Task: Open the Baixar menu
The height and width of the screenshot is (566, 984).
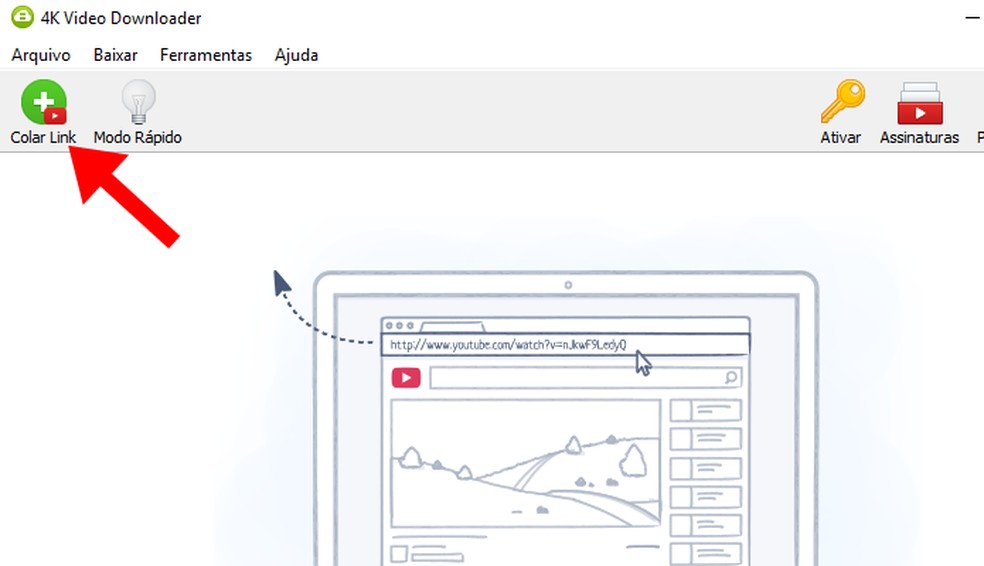Action: [x=115, y=55]
